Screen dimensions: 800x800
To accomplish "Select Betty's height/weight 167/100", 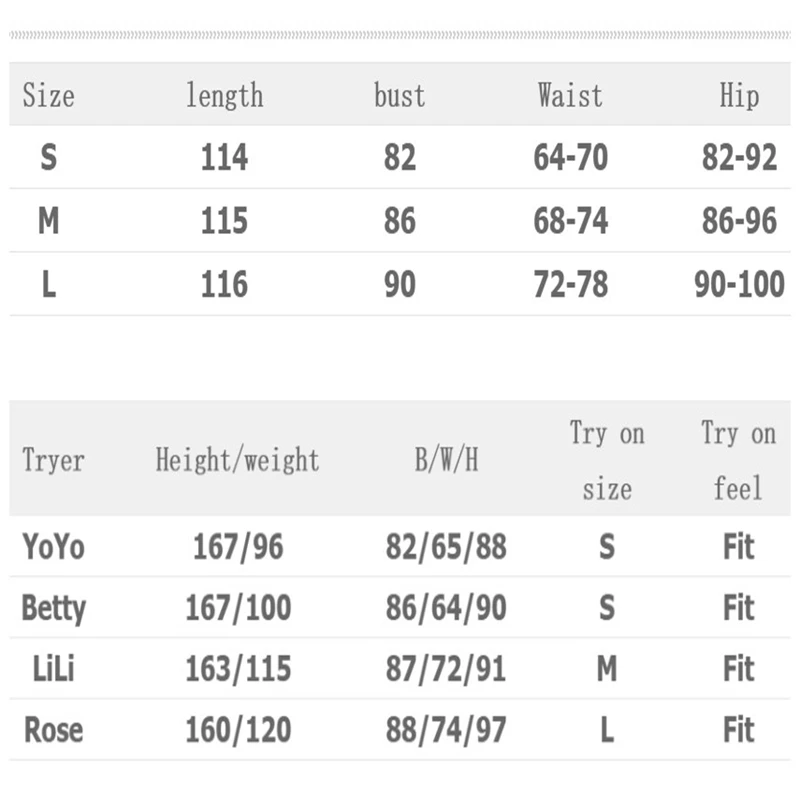I will (237, 608).
